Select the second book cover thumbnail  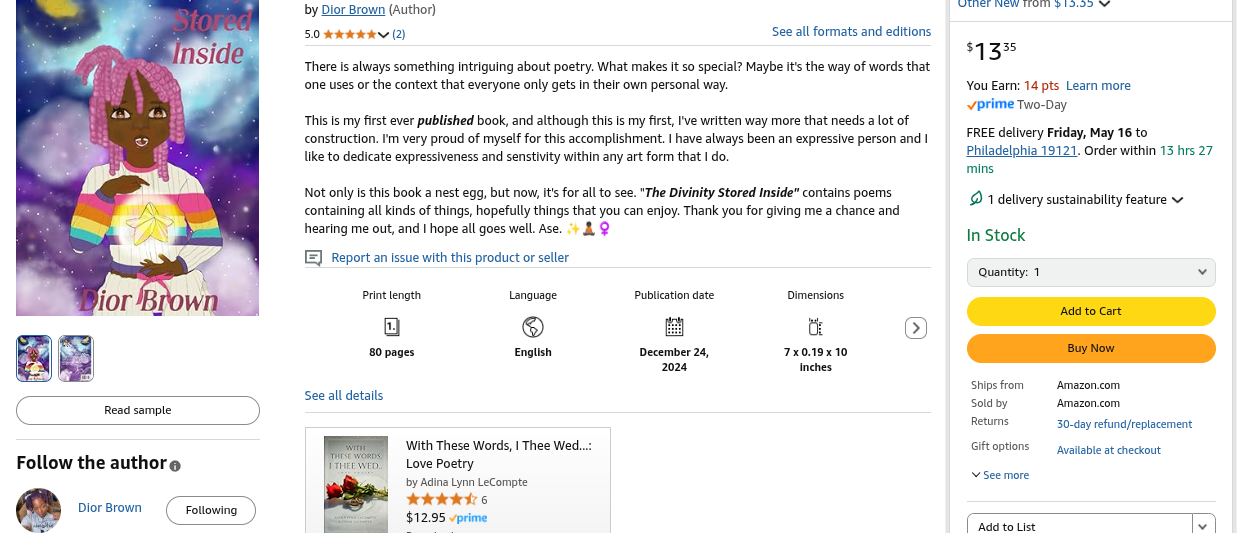pos(76,358)
